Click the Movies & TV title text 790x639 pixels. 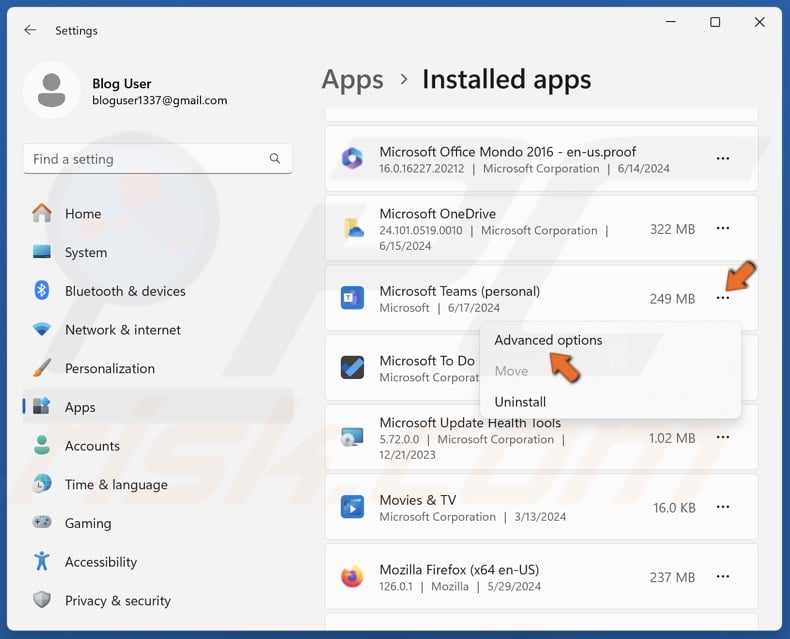418,500
